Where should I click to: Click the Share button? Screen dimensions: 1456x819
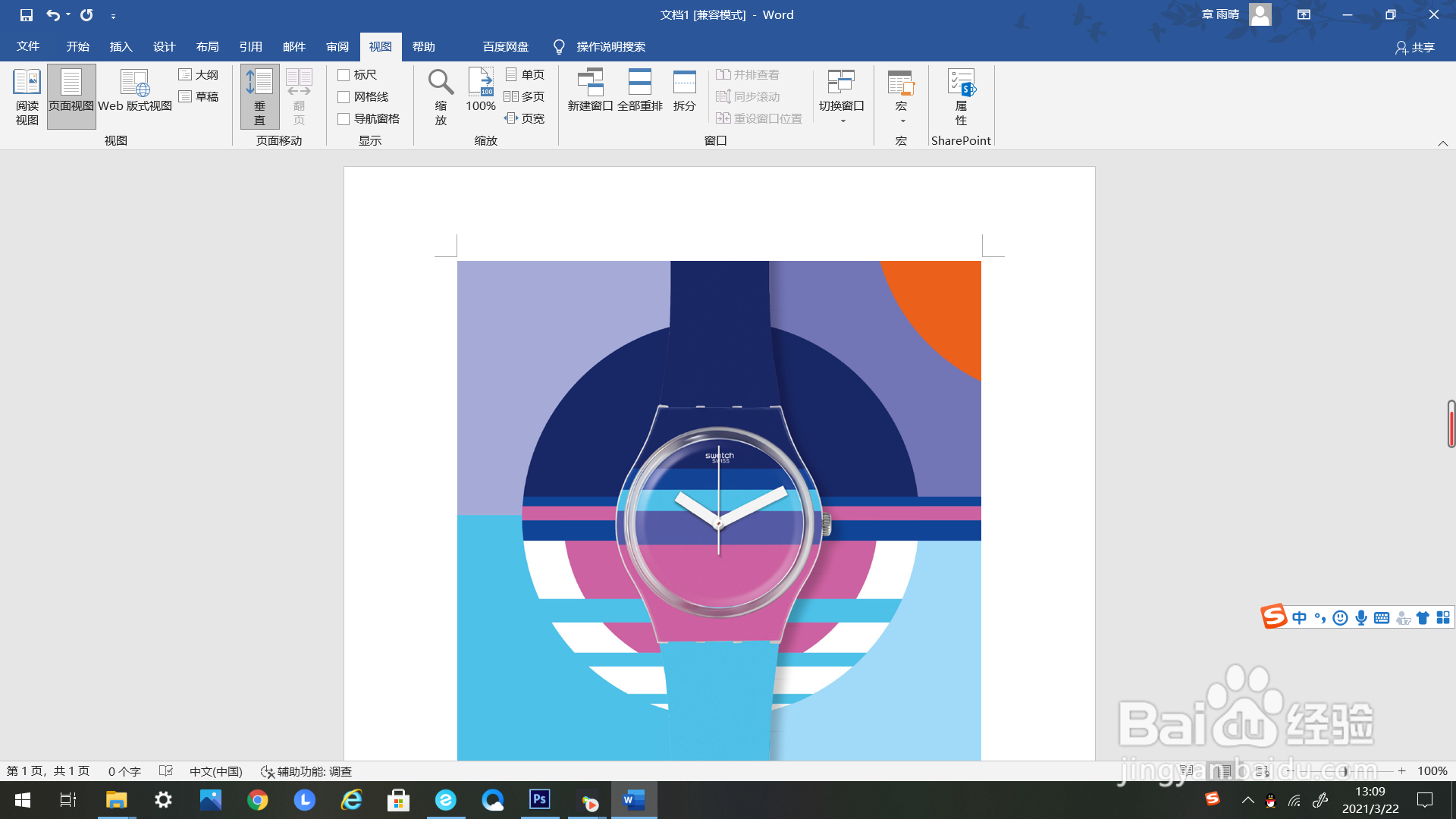click(x=1415, y=48)
